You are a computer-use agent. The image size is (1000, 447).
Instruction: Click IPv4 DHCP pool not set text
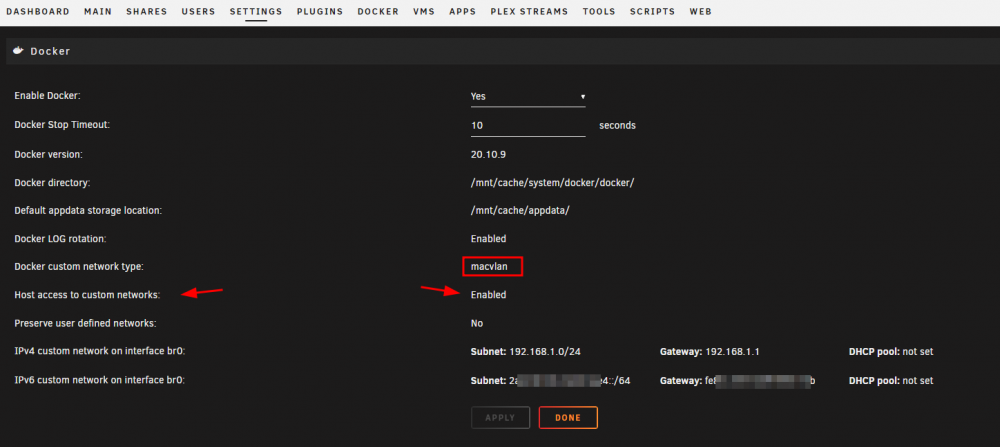point(891,351)
